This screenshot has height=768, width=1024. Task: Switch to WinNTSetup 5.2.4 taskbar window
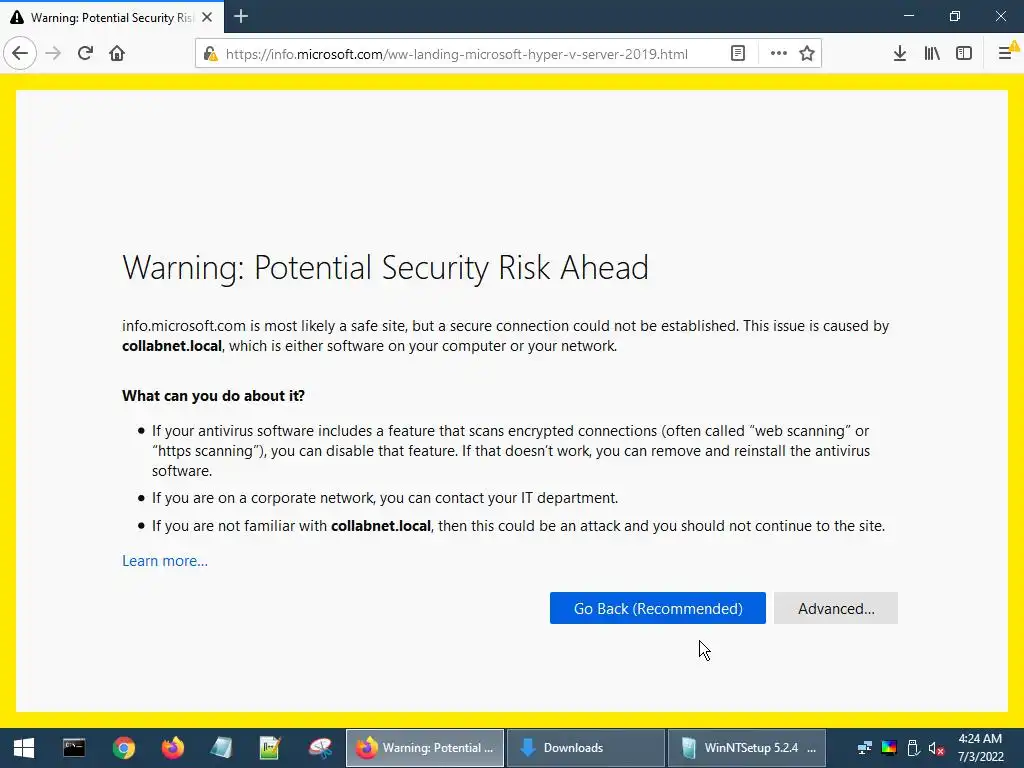746,748
